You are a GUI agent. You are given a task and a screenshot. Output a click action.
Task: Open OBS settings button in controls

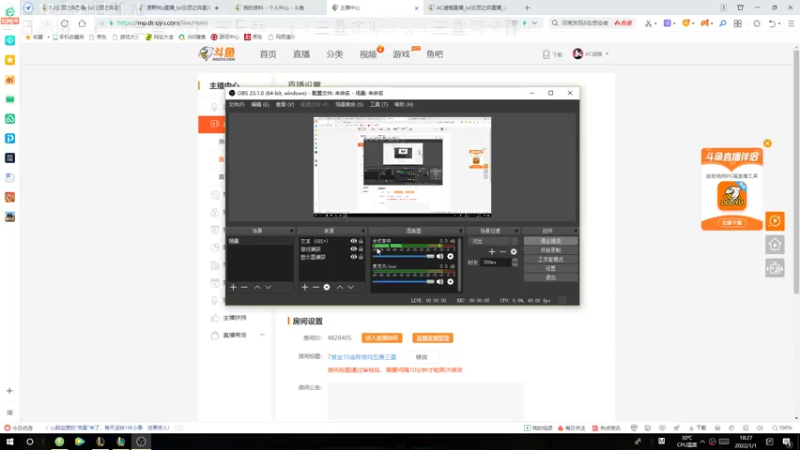(551, 268)
